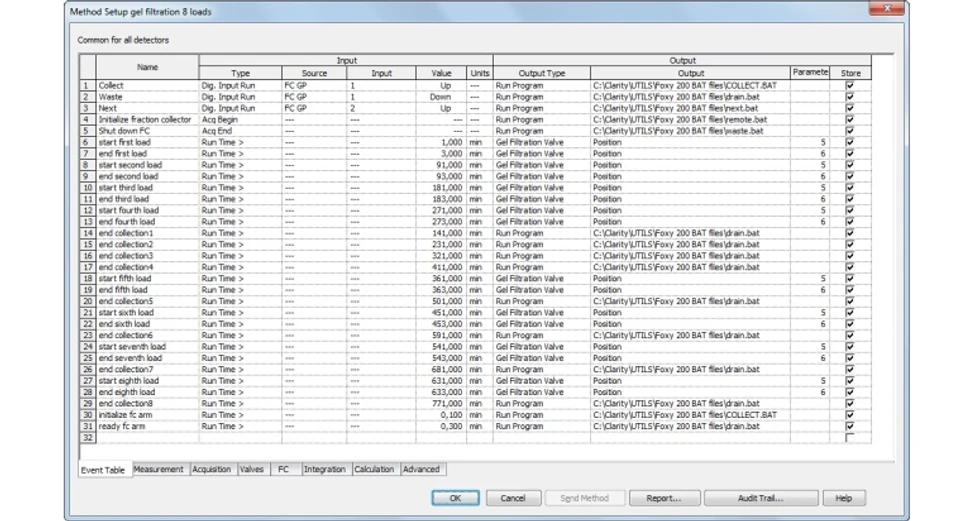Click the Store column header
The width and height of the screenshot is (960, 521).
tap(850, 73)
